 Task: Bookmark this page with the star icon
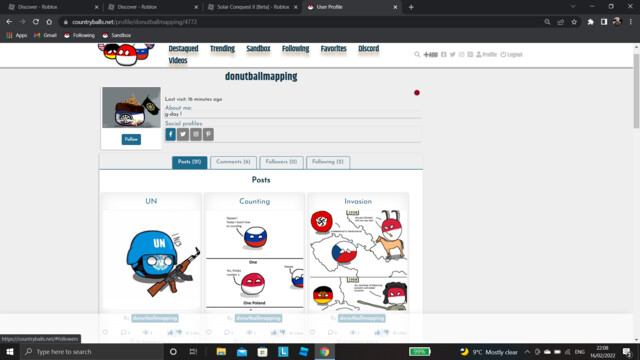pyautogui.click(x=574, y=22)
